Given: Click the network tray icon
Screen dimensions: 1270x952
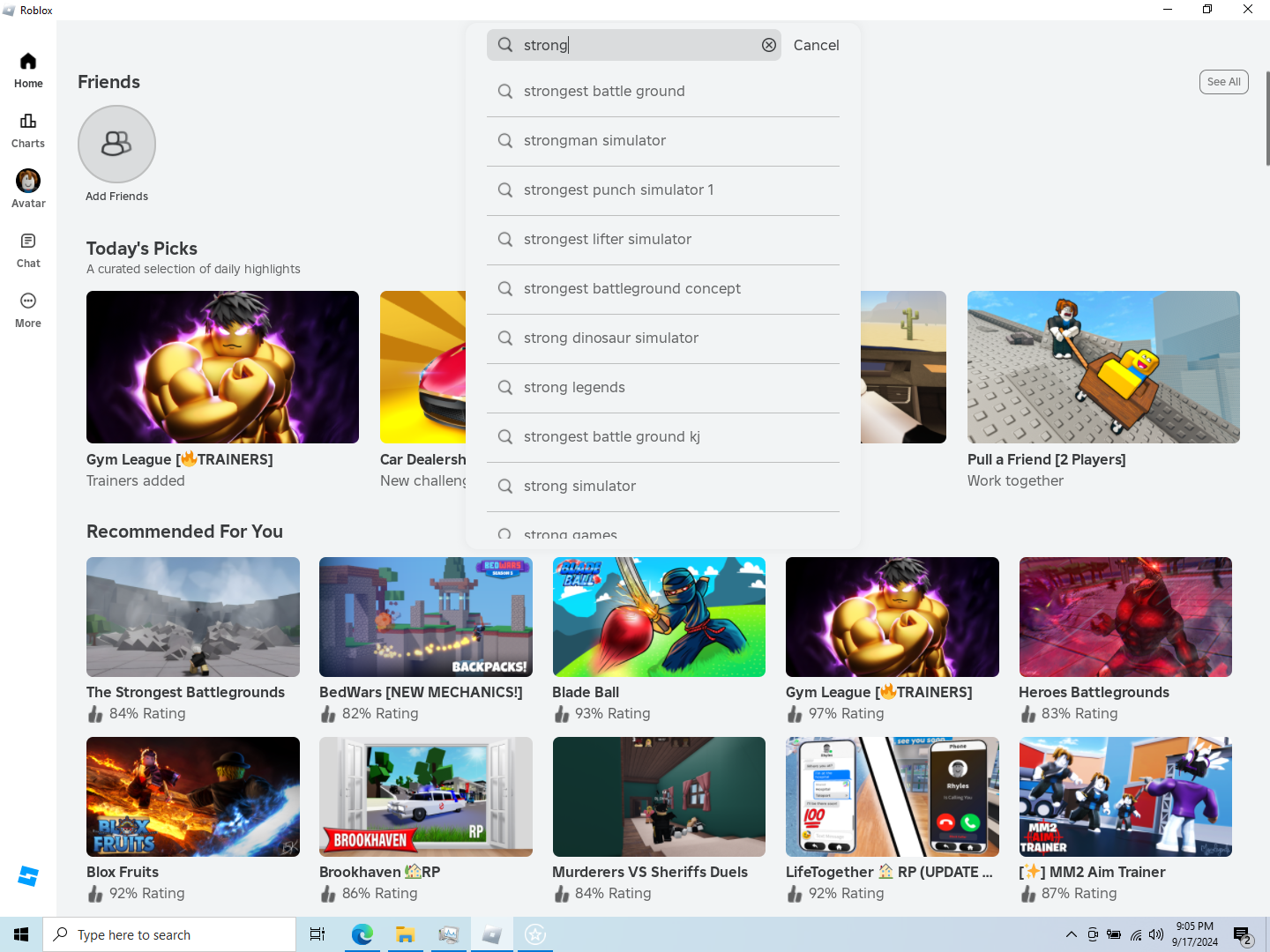Looking at the screenshot, I should pos(1136,934).
